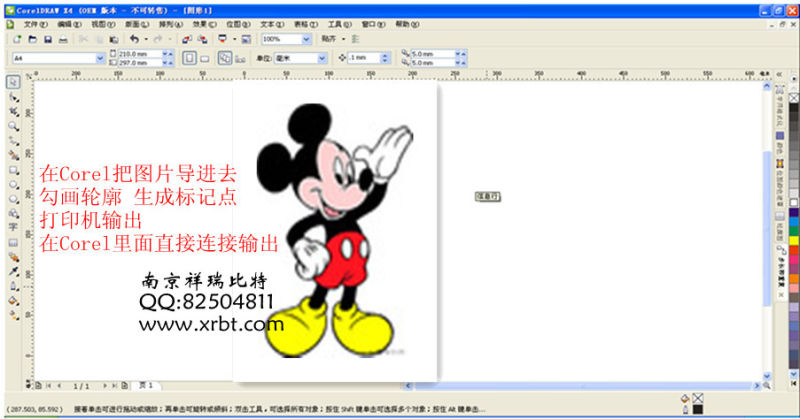
Task: Adjust nudge offset .1 mm spinner
Action: tap(385, 58)
